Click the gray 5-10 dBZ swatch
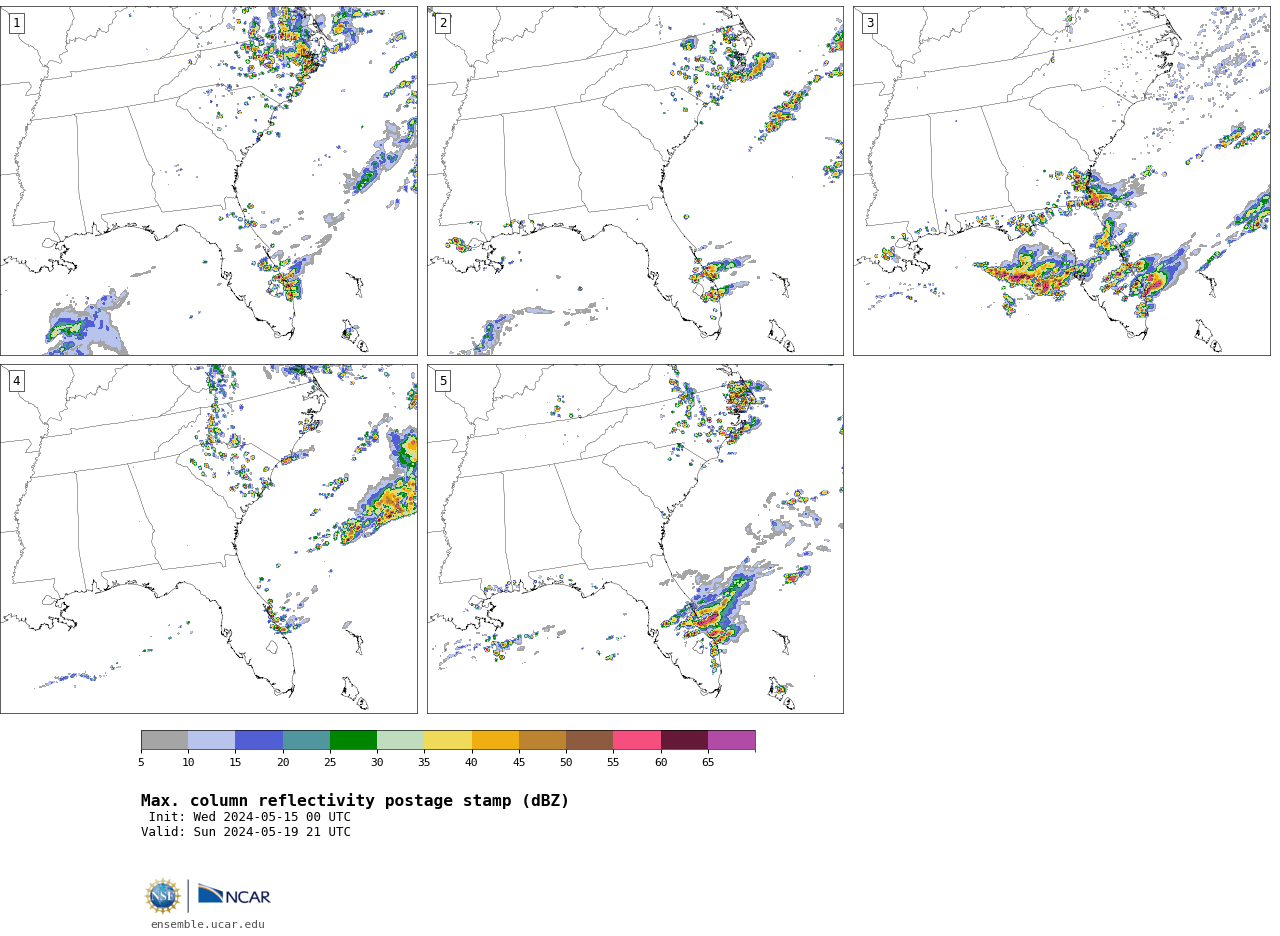1280x936 pixels. coord(165,740)
